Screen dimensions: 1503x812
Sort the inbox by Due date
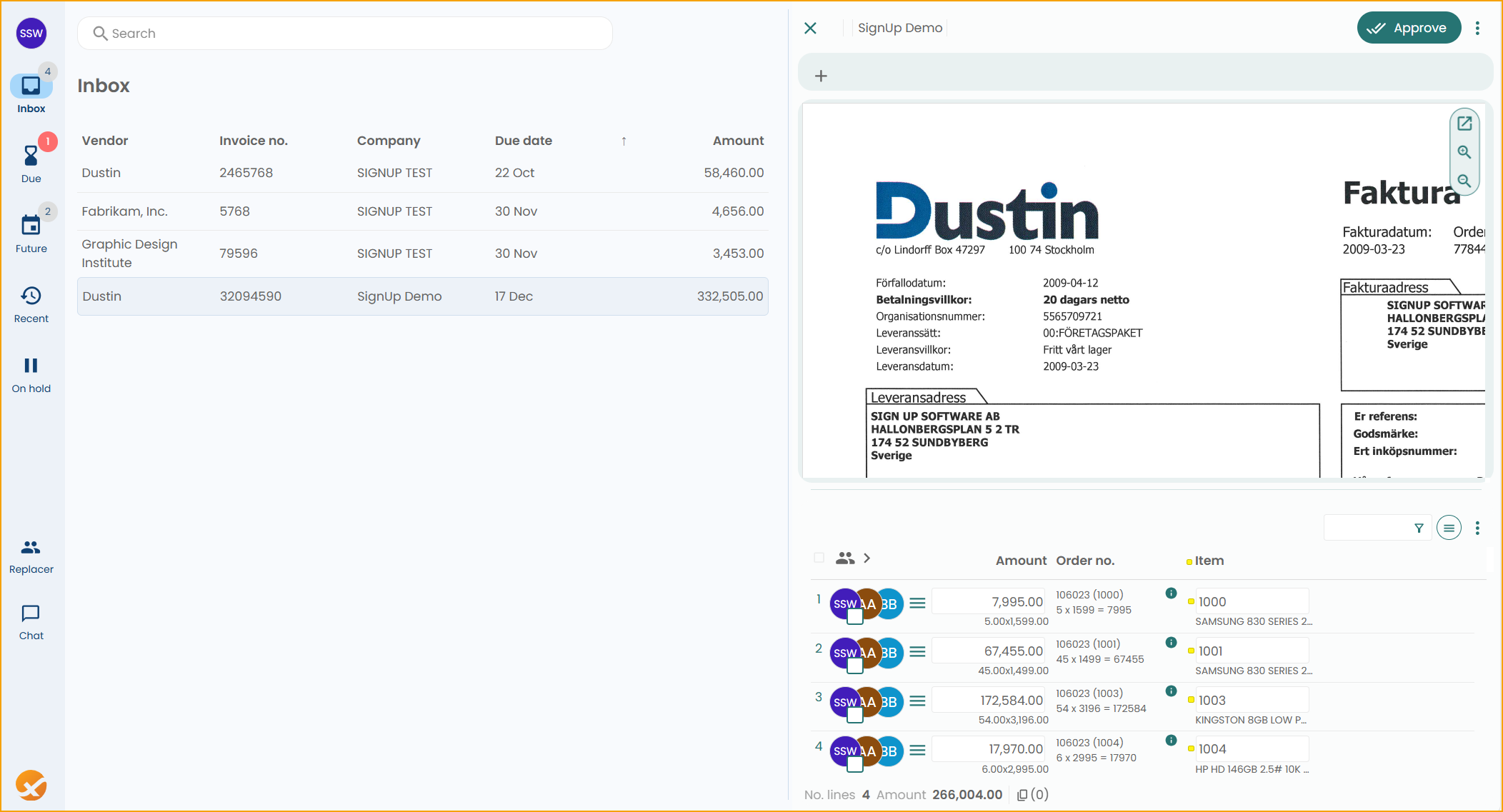pyautogui.click(x=524, y=141)
